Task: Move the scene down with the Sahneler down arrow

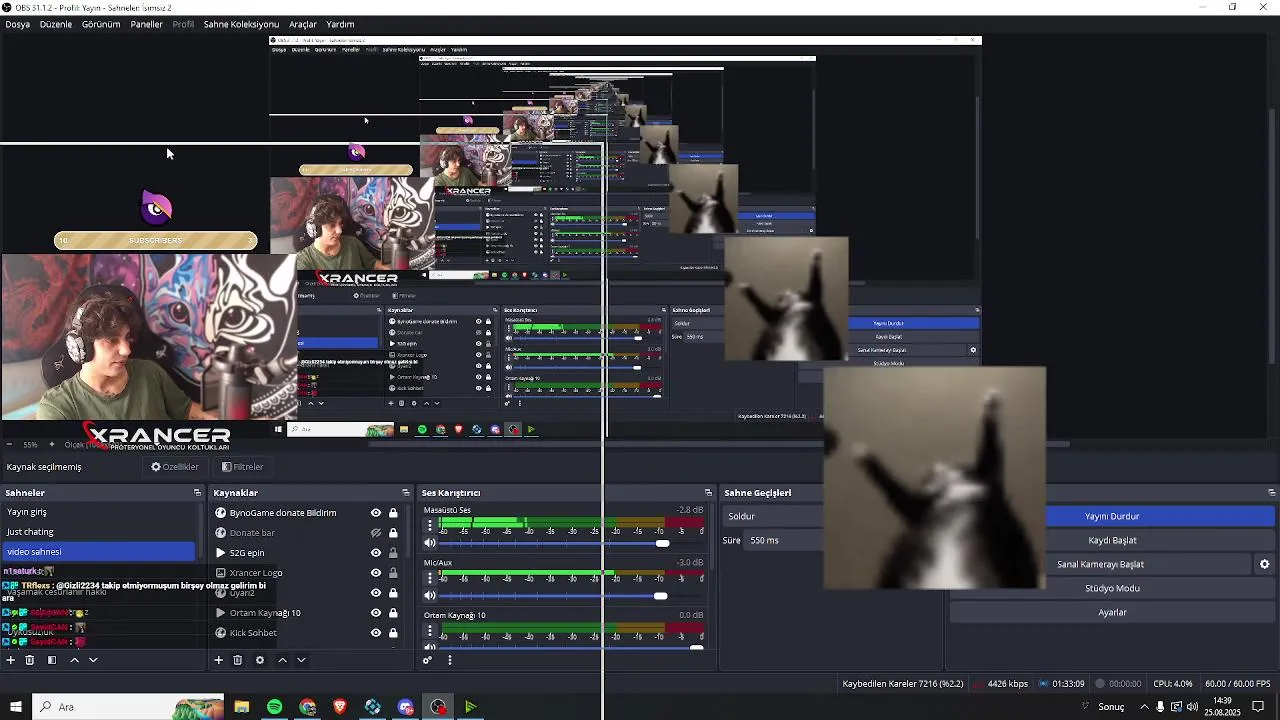Action: [x=93, y=660]
